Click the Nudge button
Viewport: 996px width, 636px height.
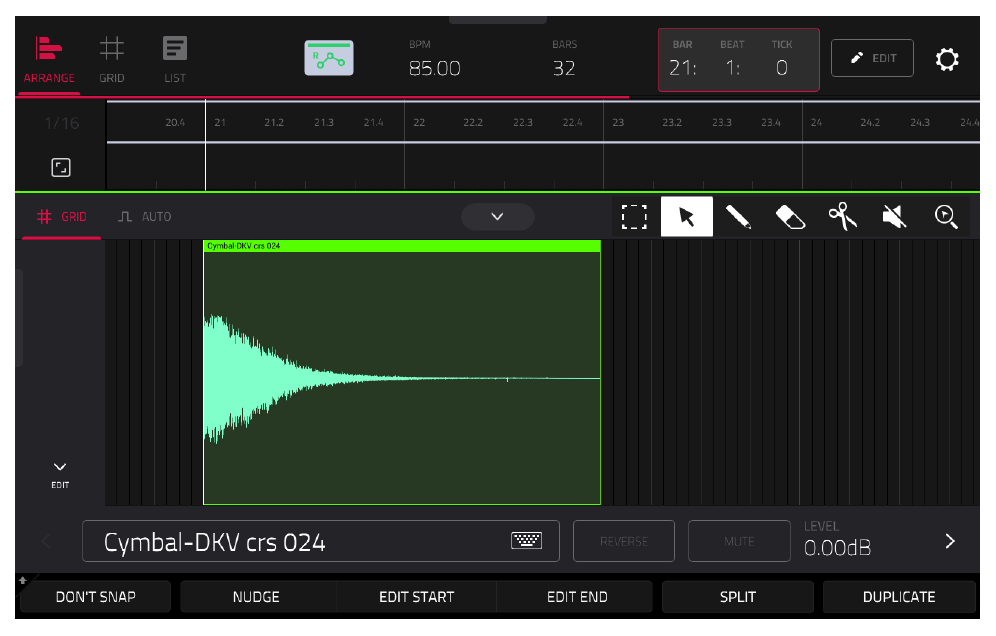pyautogui.click(x=257, y=597)
